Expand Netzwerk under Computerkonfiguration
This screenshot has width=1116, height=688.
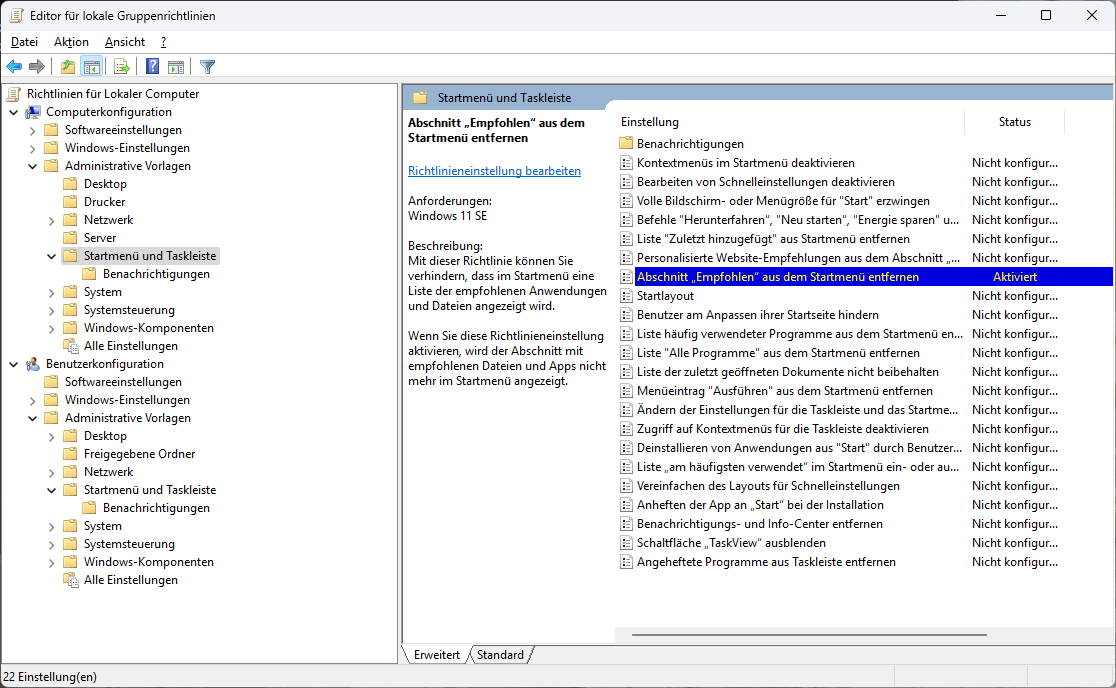coord(51,221)
